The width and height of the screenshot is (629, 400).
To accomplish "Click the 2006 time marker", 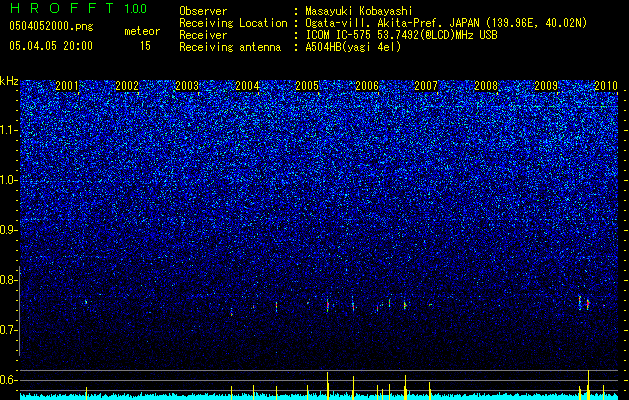I will pyautogui.click(x=367, y=85).
